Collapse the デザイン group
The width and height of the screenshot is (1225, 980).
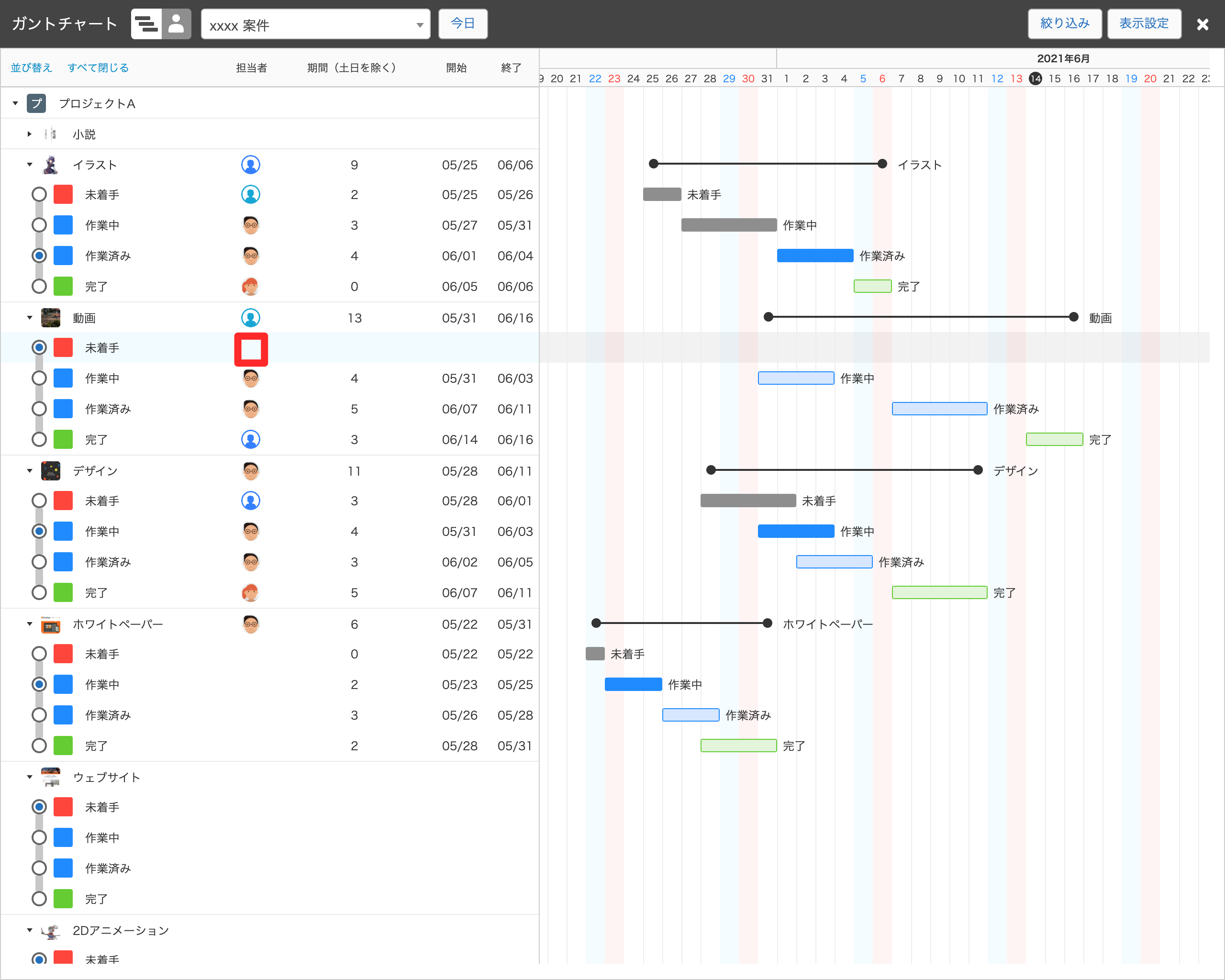[30, 471]
